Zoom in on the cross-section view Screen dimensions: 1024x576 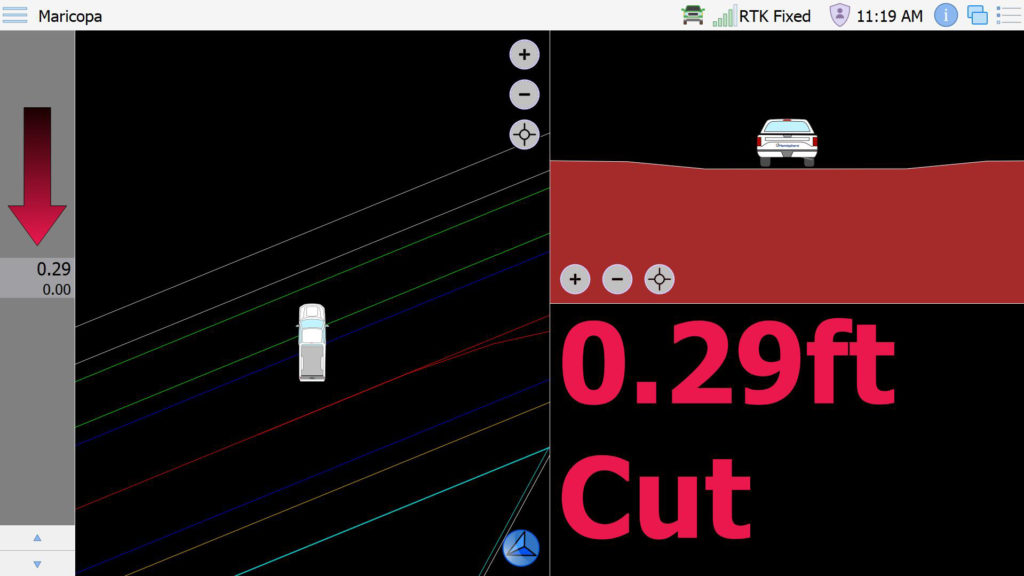coord(575,279)
